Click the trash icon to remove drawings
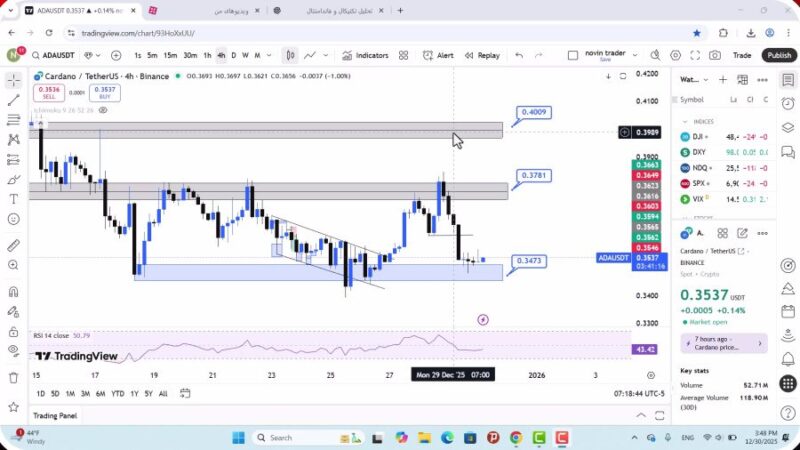The image size is (800, 450). [x=13, y=378]
